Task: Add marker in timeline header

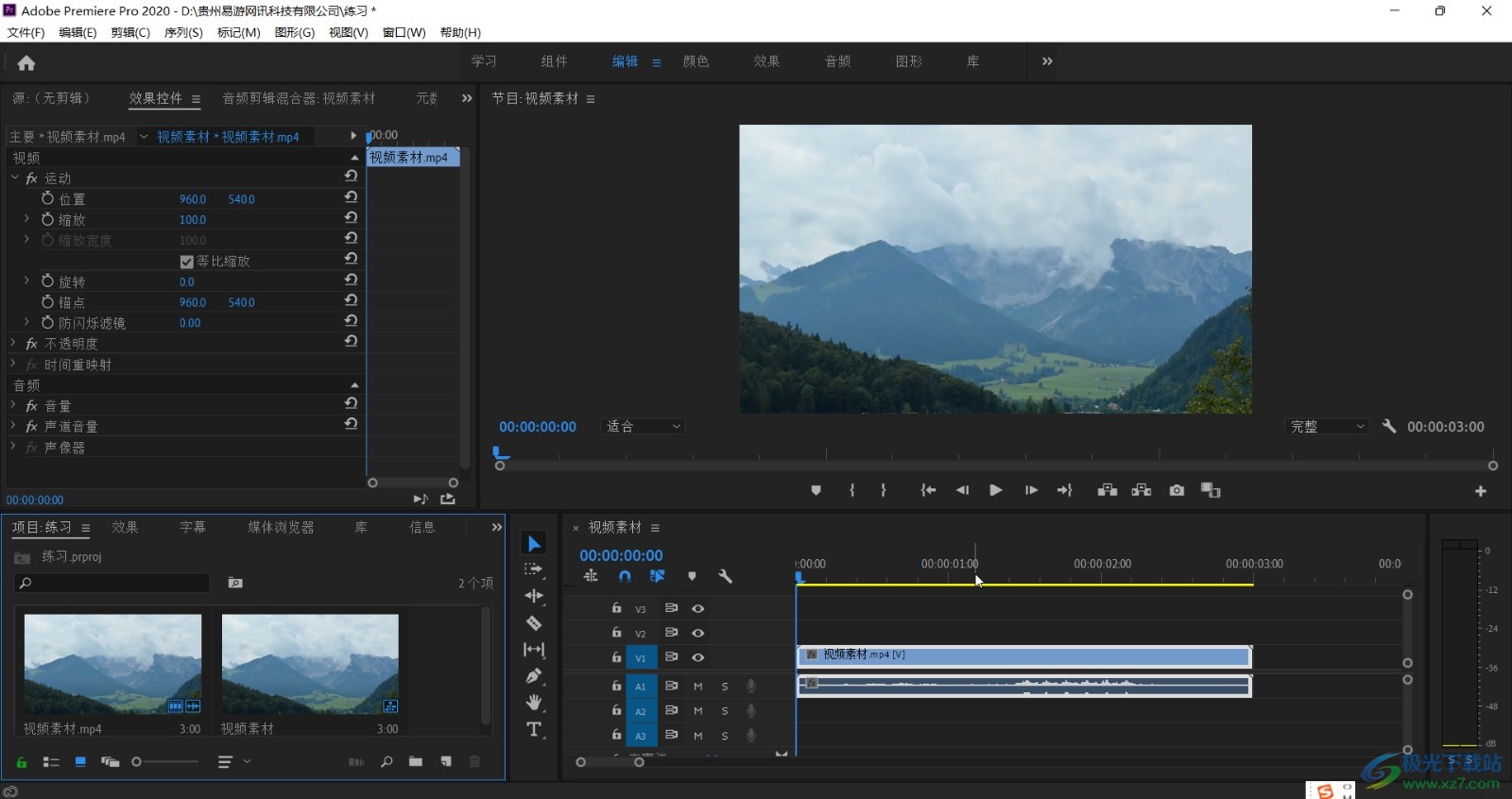Action: 692,576
